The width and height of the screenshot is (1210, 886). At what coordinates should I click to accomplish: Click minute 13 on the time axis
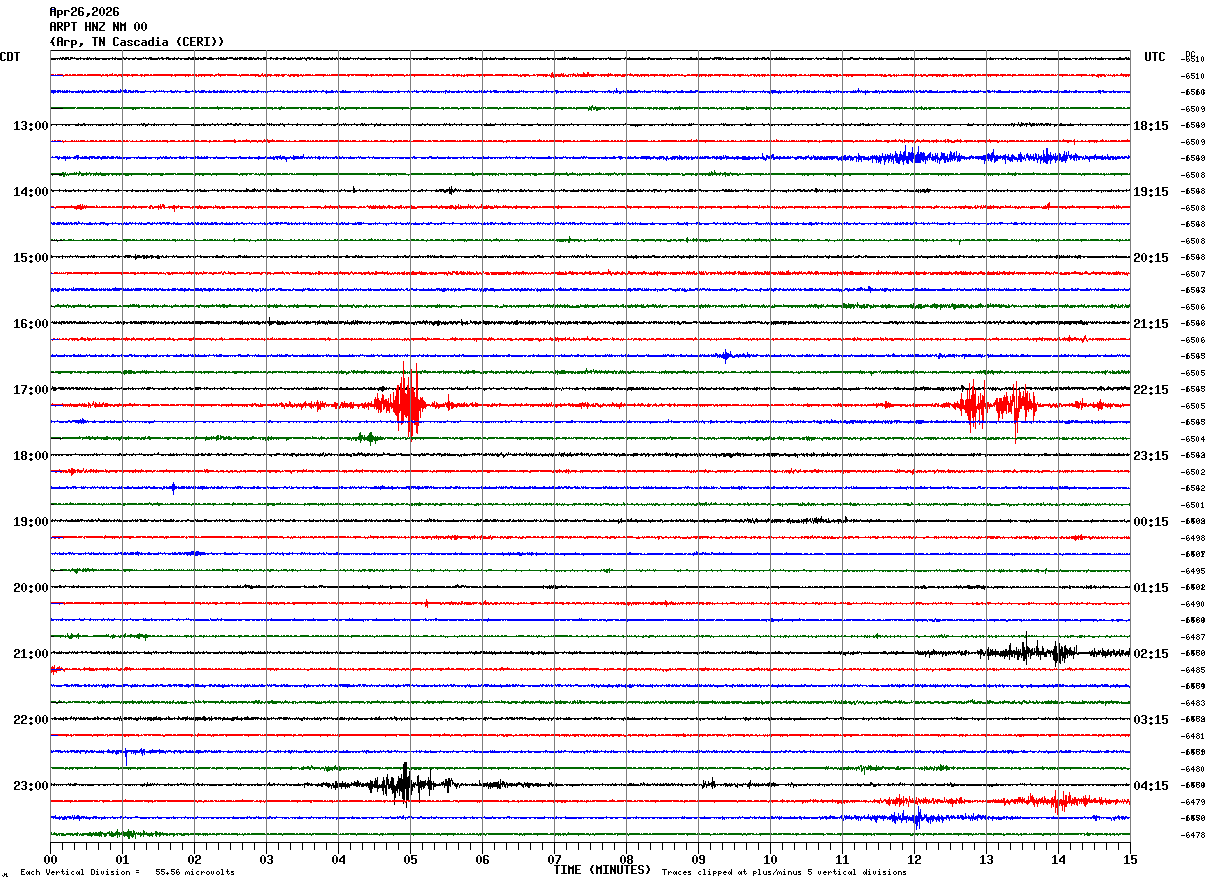pyautogui.click(x=987, y=860)
